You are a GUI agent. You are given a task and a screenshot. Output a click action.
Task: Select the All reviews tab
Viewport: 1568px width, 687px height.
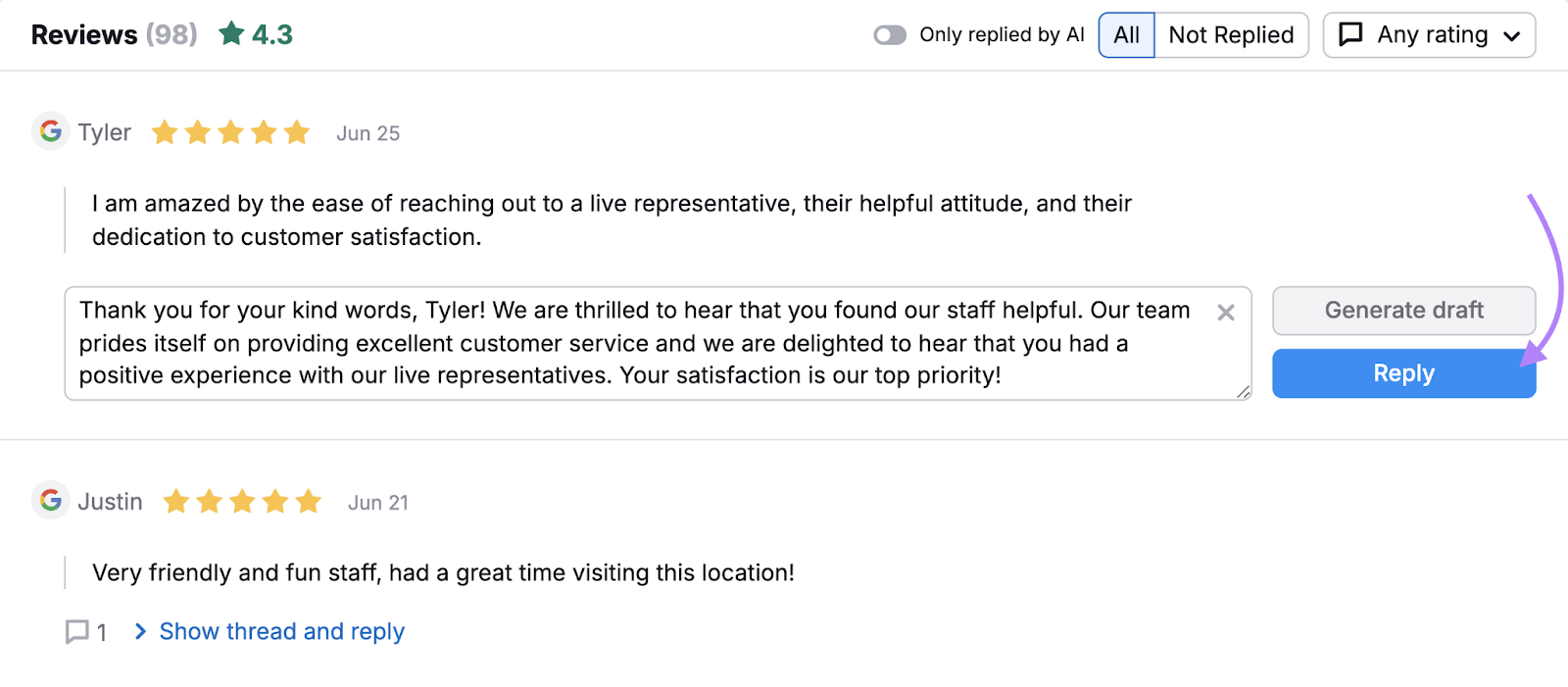1126,34
